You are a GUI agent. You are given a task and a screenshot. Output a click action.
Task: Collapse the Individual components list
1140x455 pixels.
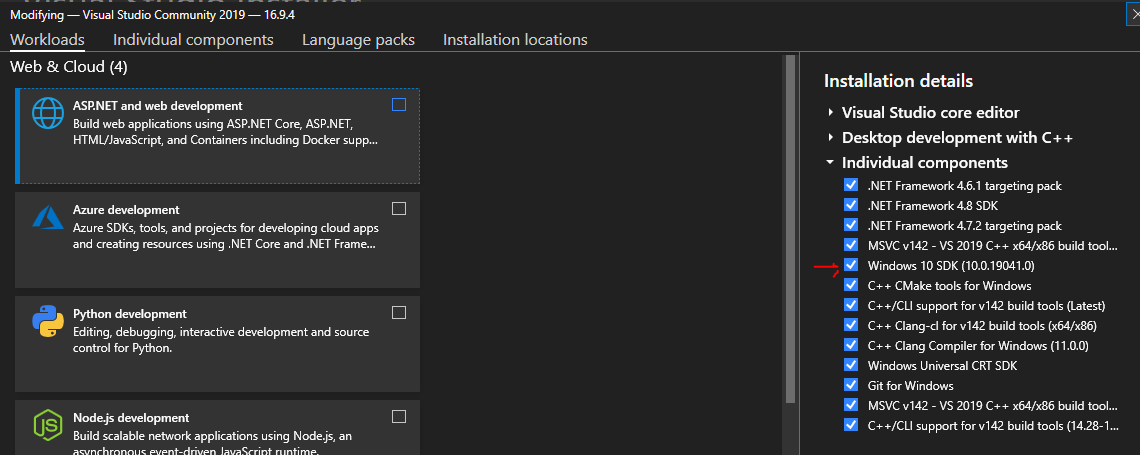click(x=830, y=163)
